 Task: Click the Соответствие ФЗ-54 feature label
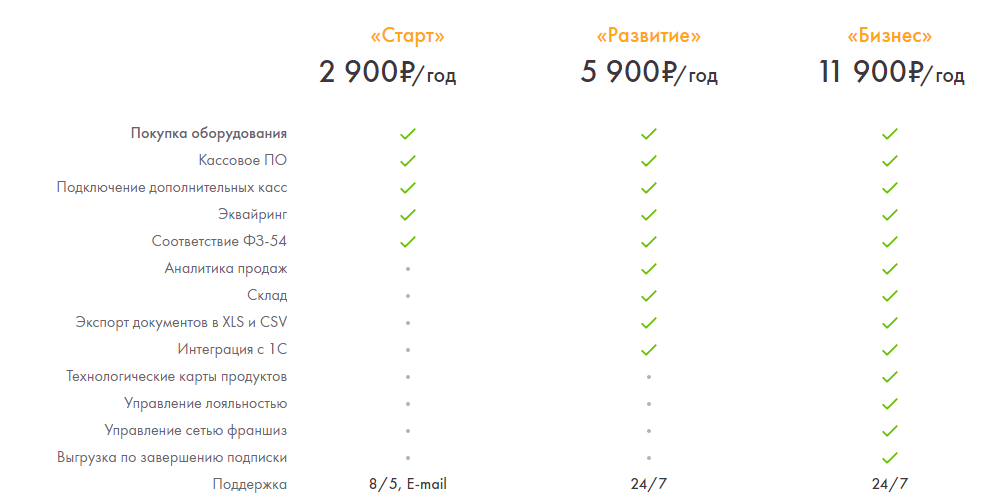tap(220, 242)
